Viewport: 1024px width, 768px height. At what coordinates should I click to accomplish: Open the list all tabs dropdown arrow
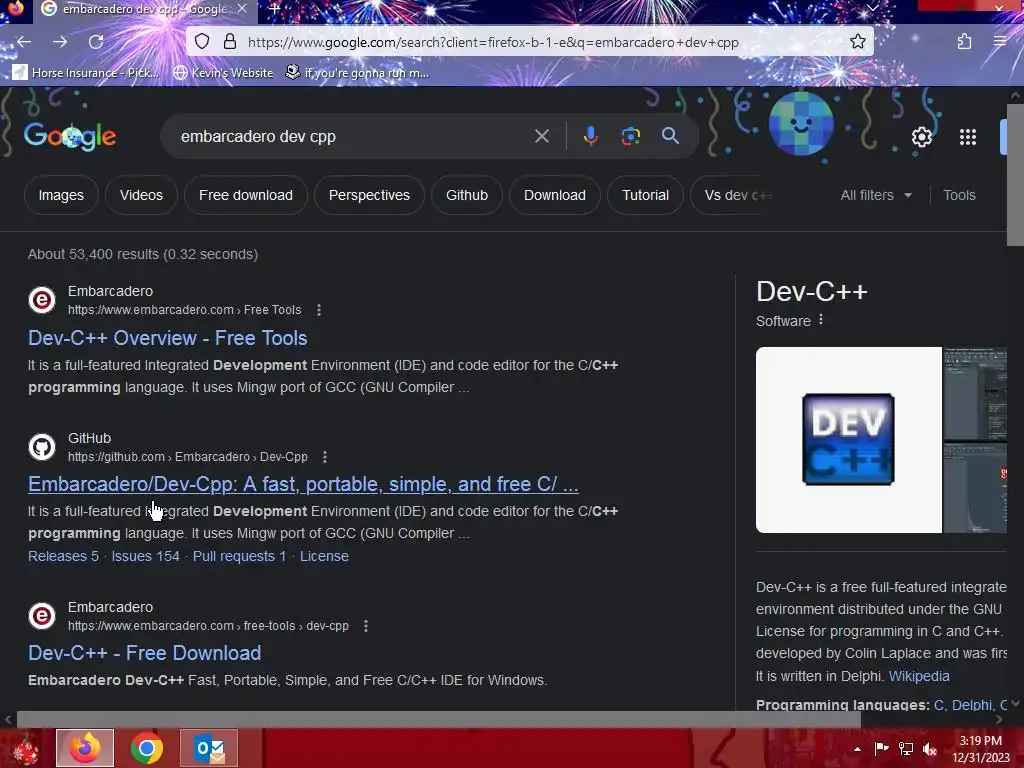point(872,8)
